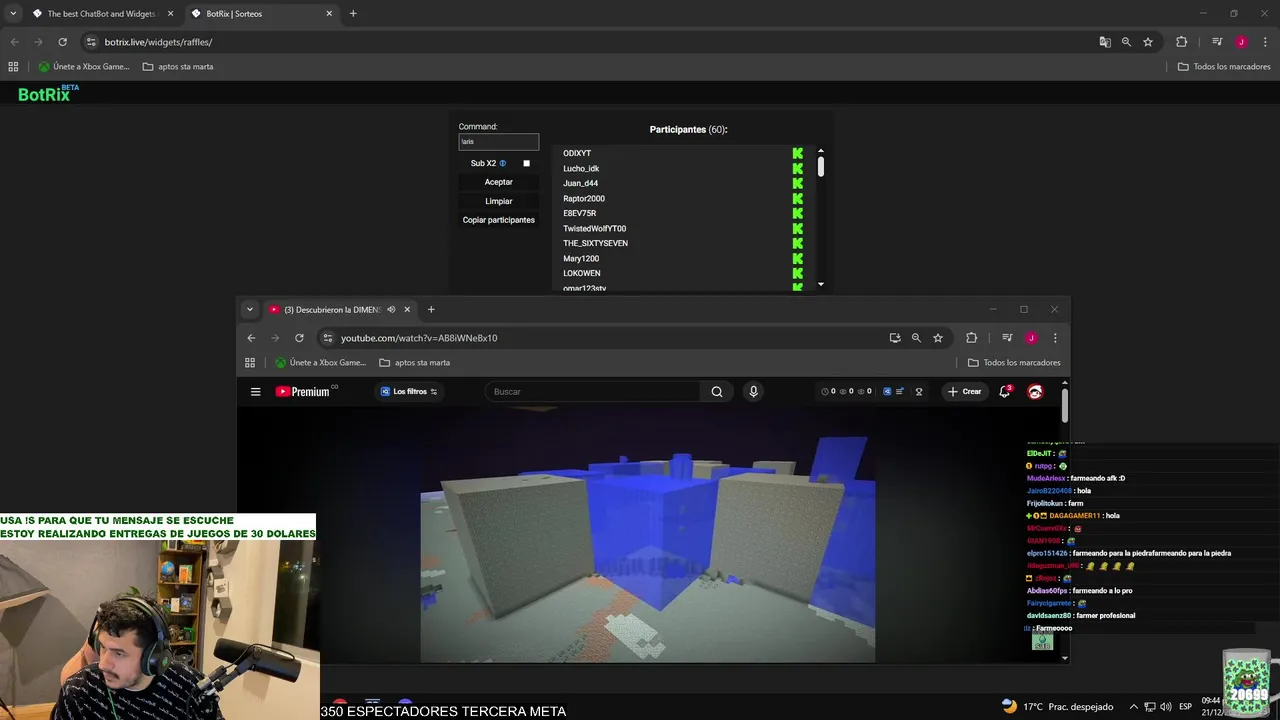The height and width of the screenshot is (720, 1280).
Task: Open YouTube hamburger guide menu
Action: click(256, 392)
